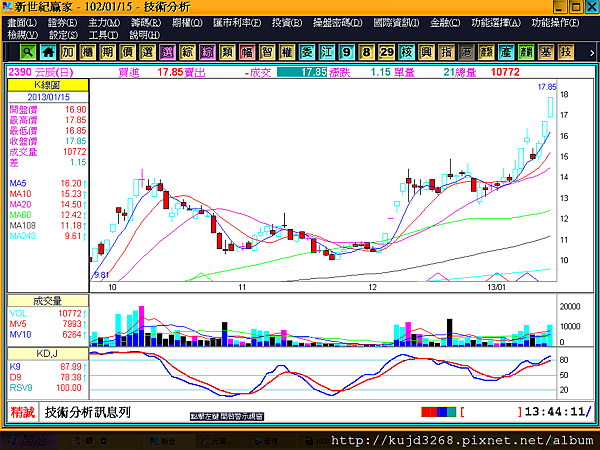Click the yellow K線圖 panel header
600x450 pixels.
click(x=48, y=85)
